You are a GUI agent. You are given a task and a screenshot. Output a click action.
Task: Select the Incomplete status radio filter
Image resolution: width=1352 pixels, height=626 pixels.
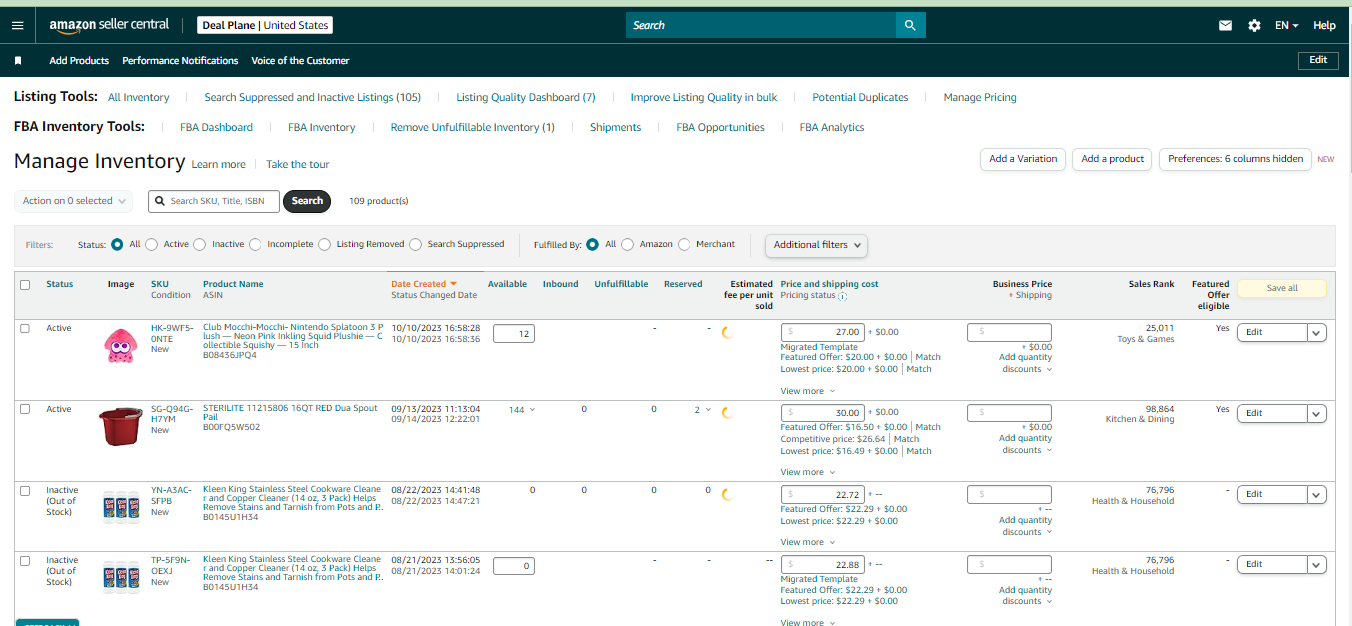(x=255, y=244)
